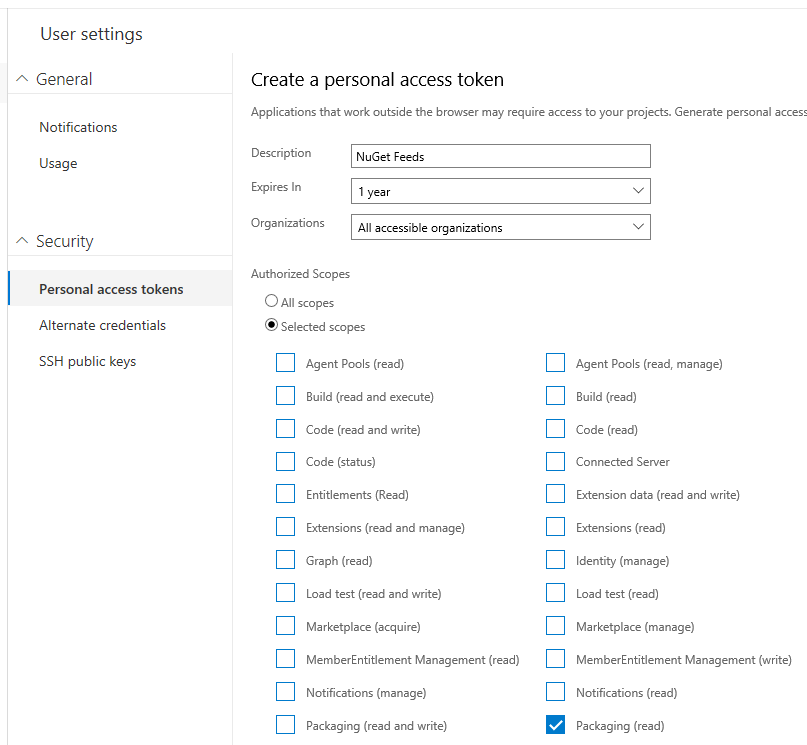Tick the Connected Server checkbox
This screenshot has height=745, width=807.
click(555, 462)
